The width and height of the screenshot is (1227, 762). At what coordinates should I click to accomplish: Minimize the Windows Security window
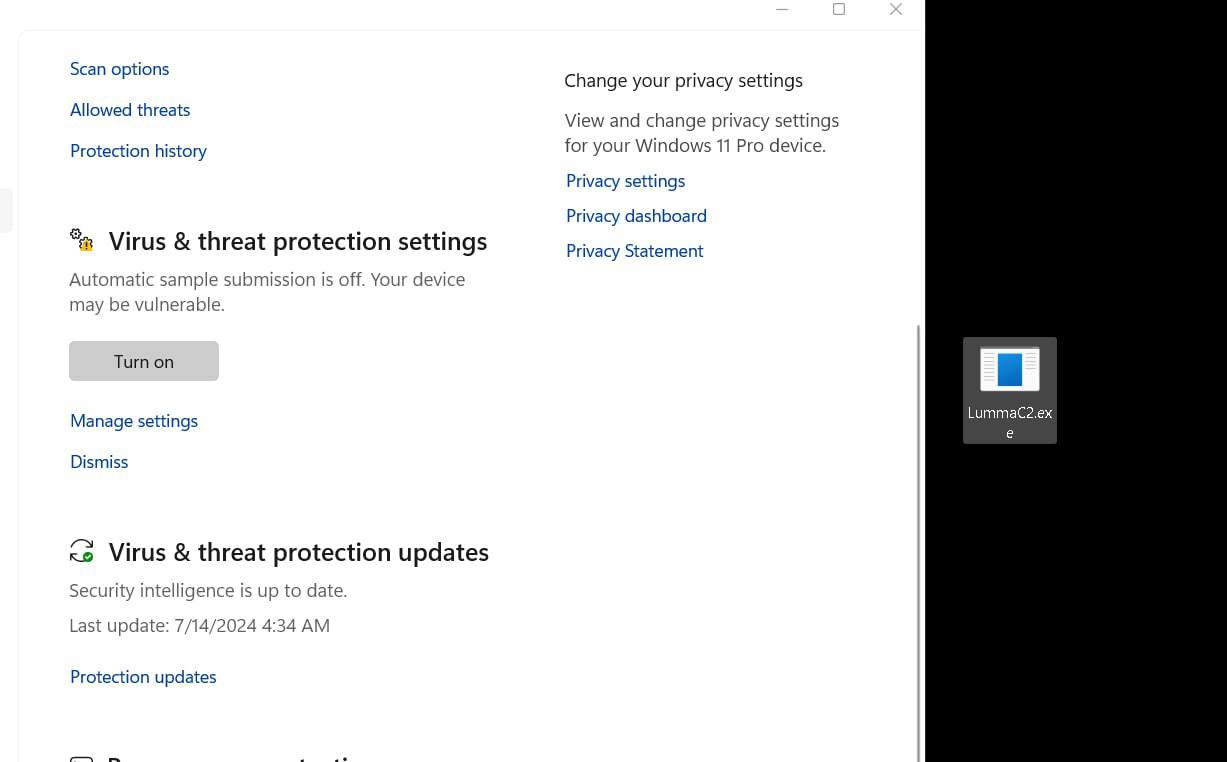coord(782,10)
